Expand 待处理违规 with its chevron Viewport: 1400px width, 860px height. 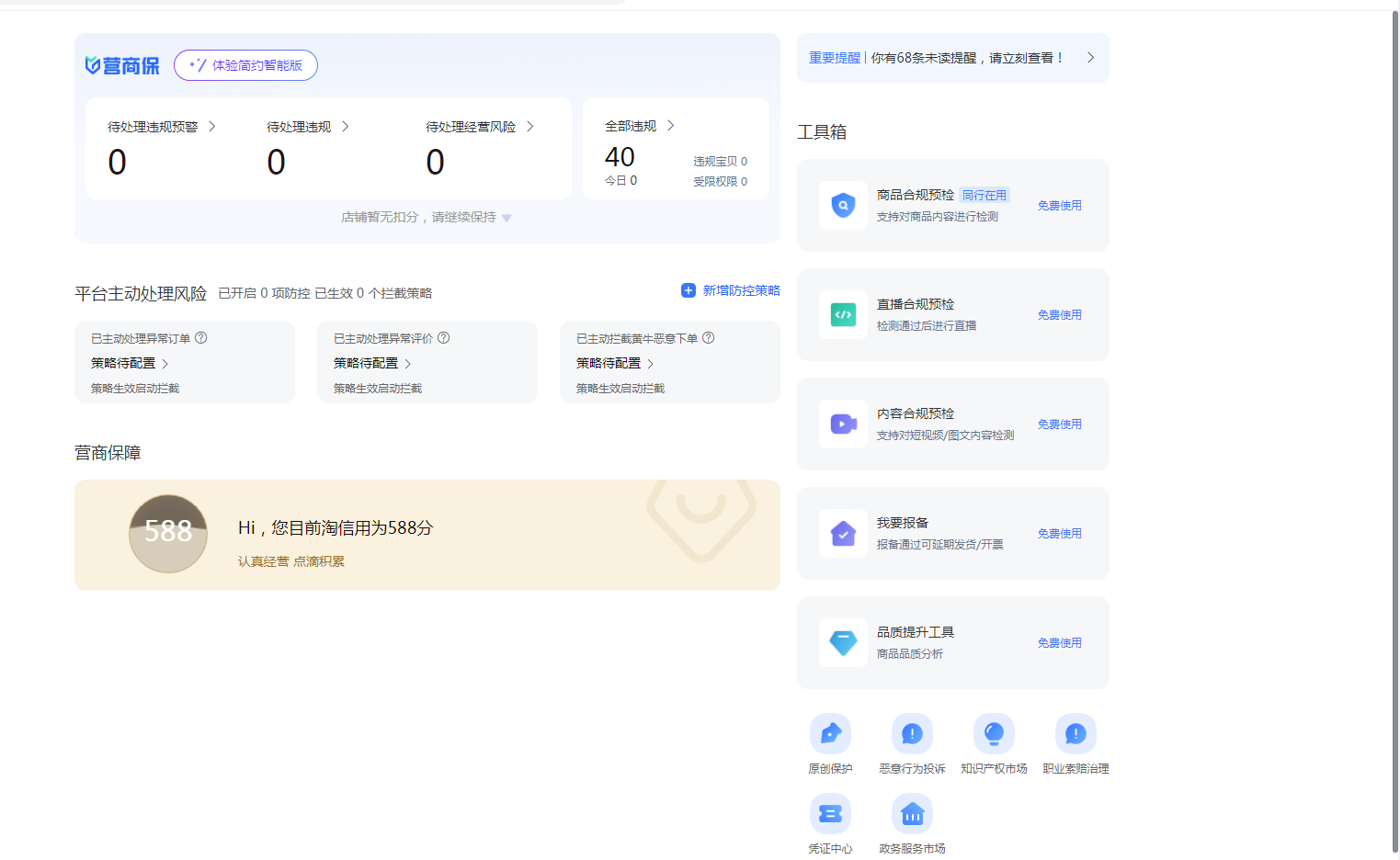click(346, 127)
